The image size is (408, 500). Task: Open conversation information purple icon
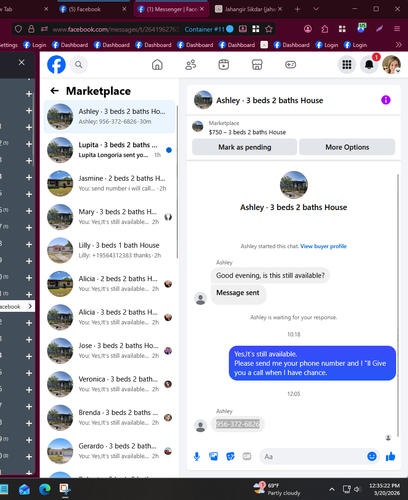click(386, 100)
